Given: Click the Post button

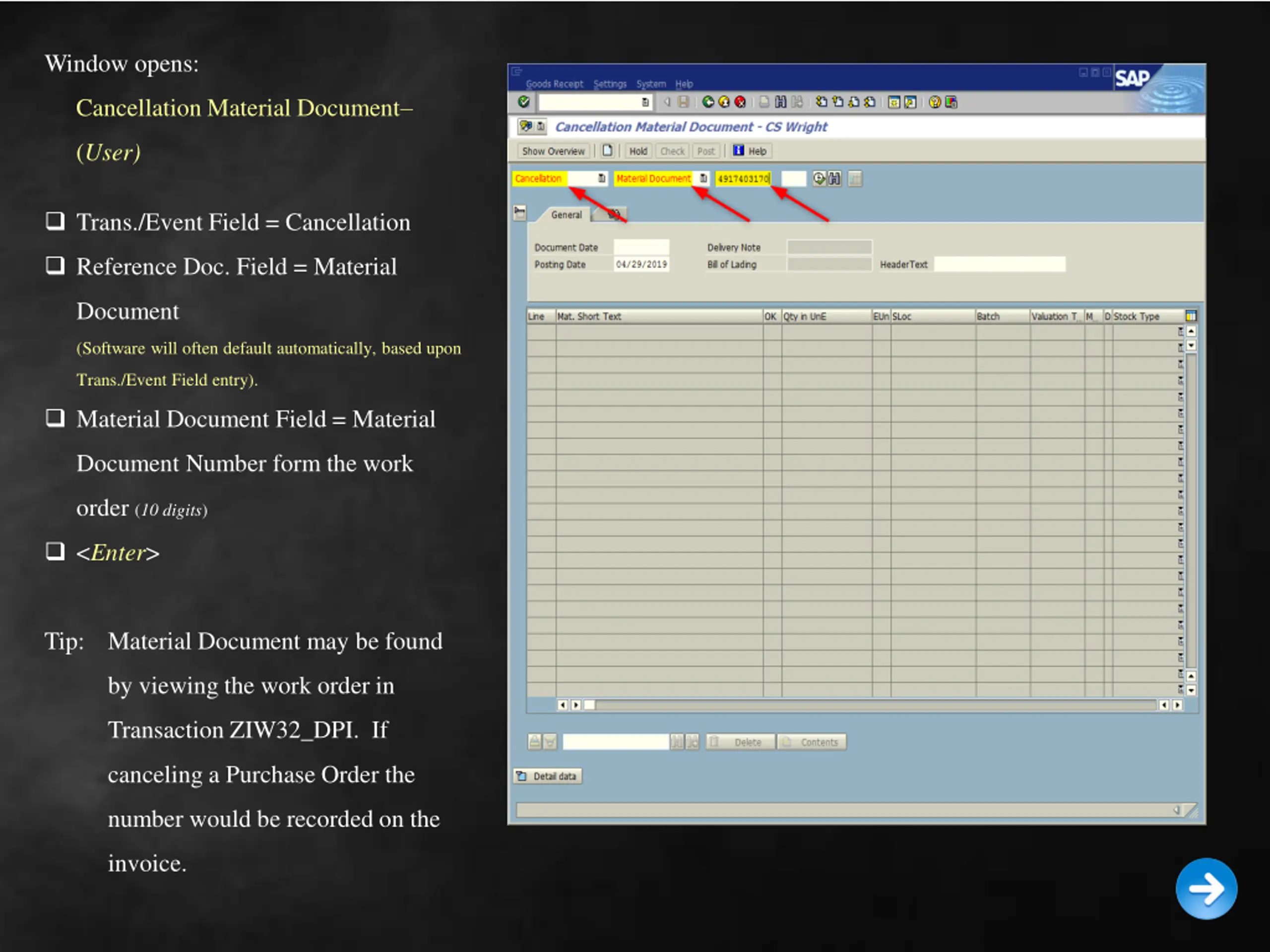Looking at the screenshot, I should [705, 151].
